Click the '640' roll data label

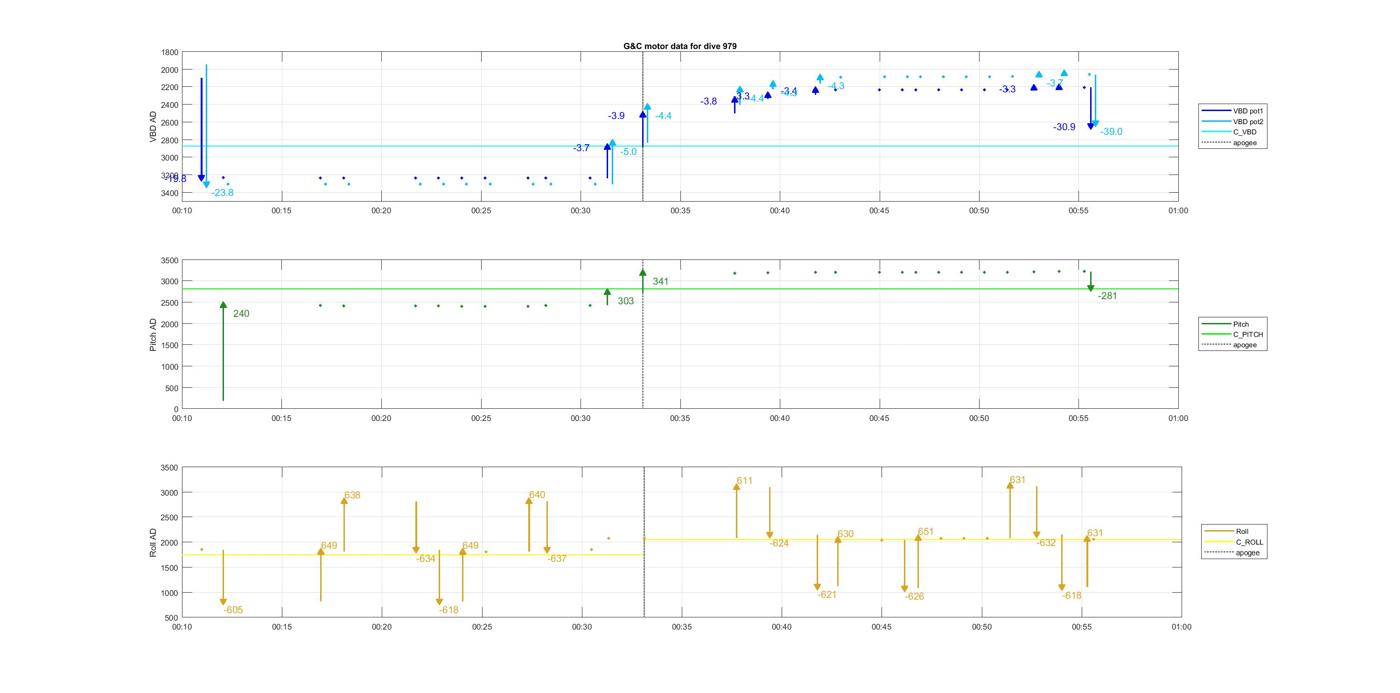coord(537,495)
